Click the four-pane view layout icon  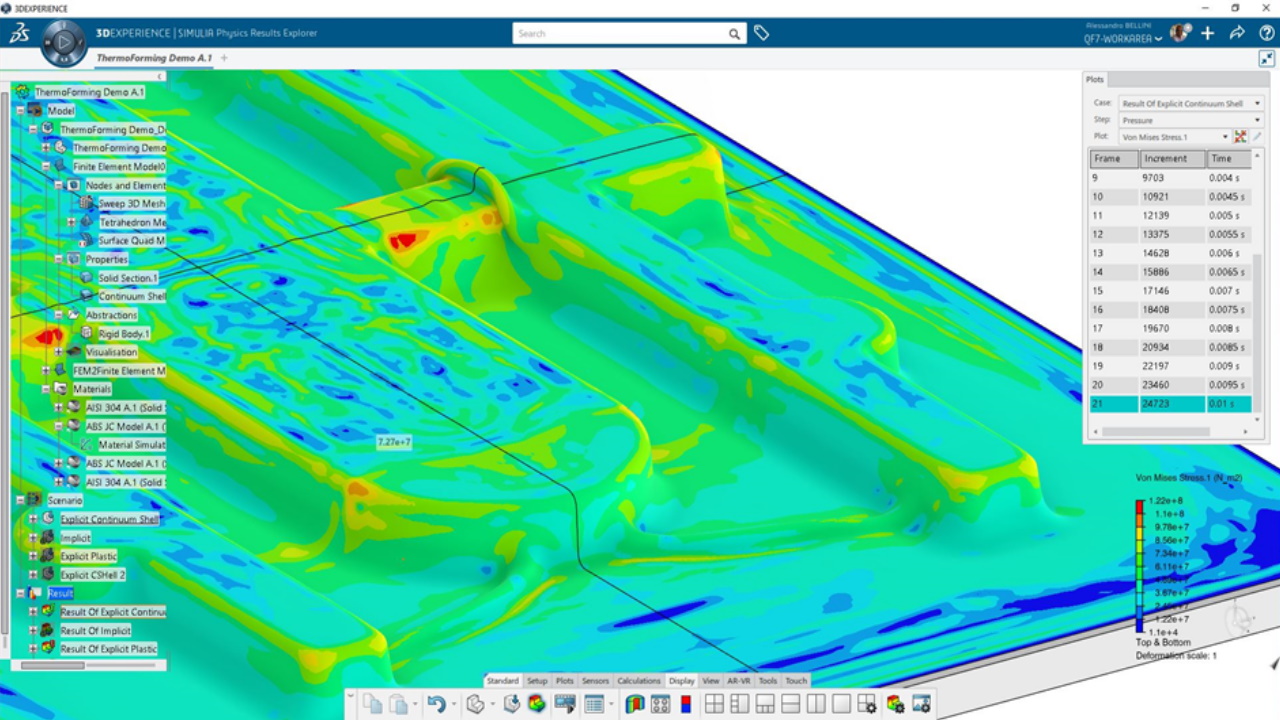(x=714, y=704)
